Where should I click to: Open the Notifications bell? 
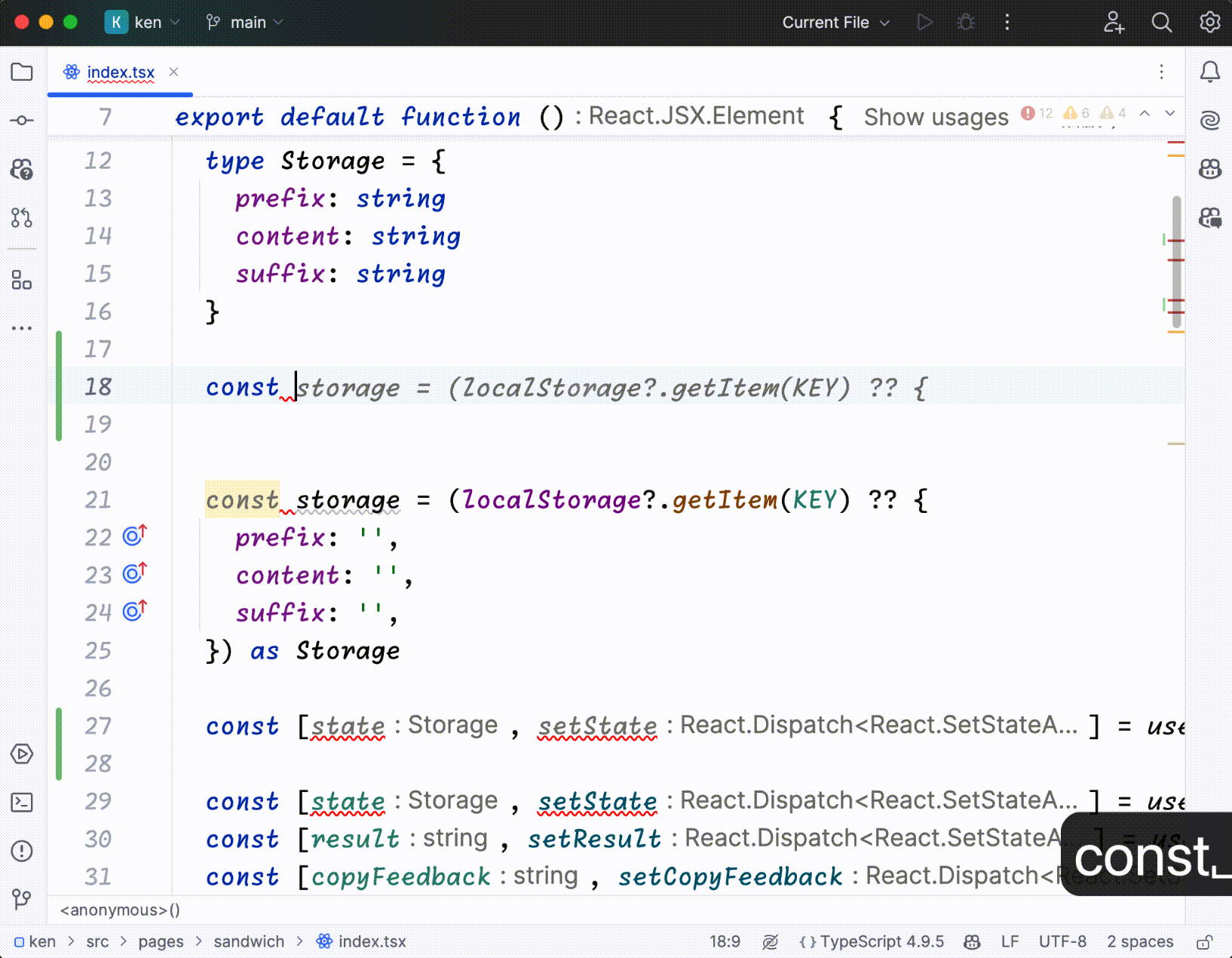click(1210, 72)
